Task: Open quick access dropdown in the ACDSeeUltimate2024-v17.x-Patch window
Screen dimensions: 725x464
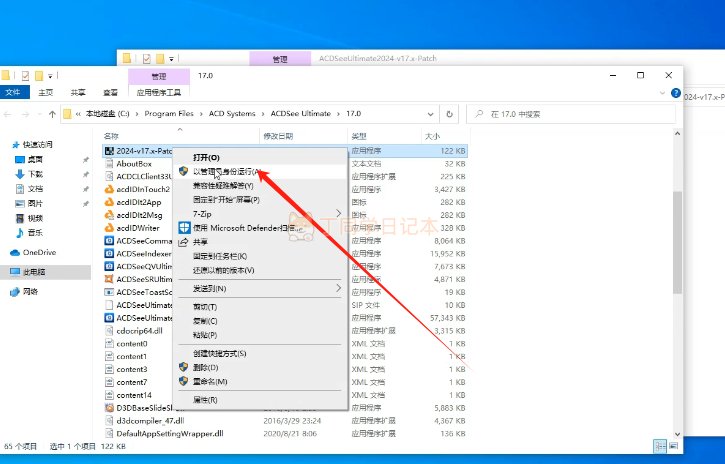Action: [x=171, y=59]
